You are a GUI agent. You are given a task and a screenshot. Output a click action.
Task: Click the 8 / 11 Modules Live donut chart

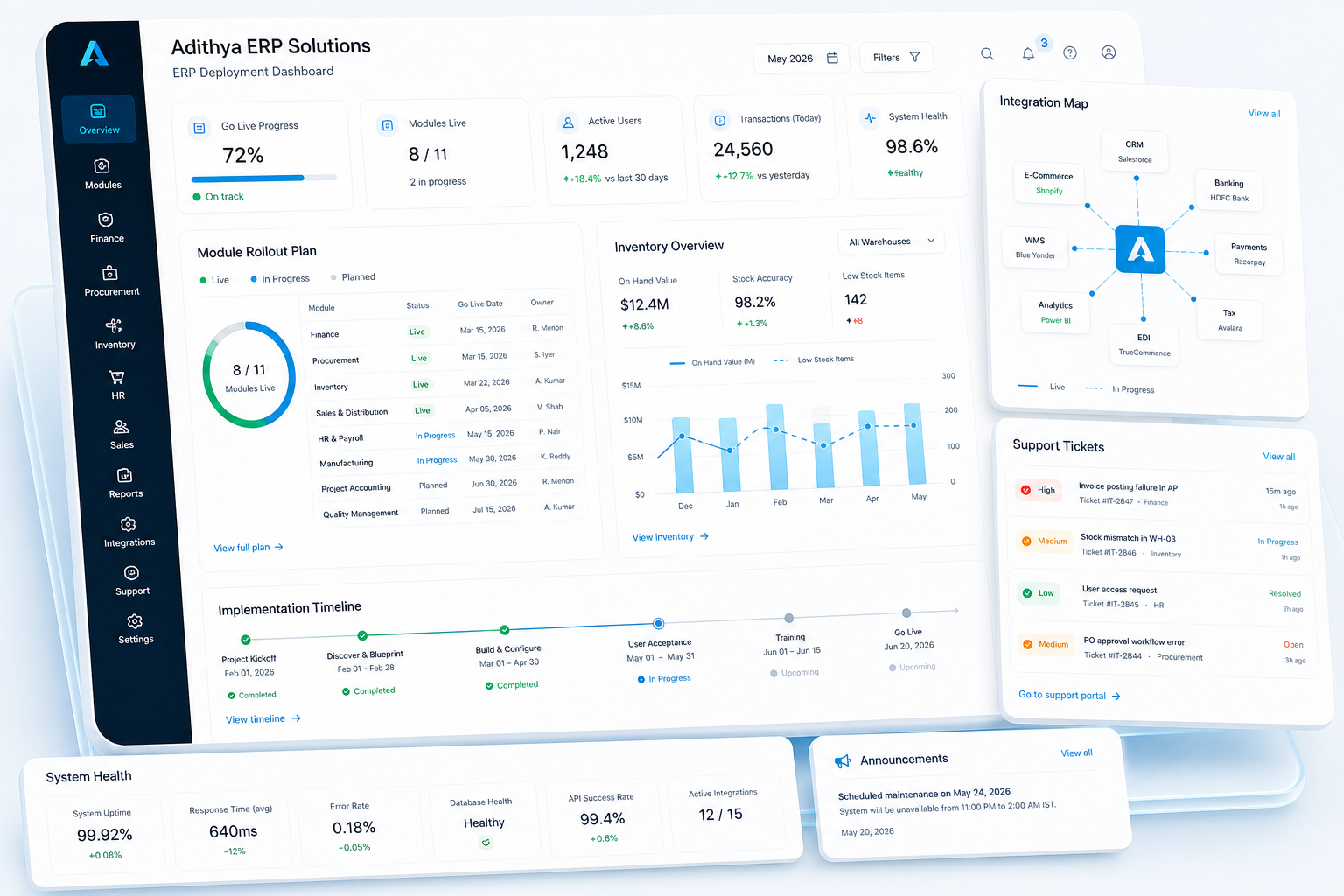[249, 374]
